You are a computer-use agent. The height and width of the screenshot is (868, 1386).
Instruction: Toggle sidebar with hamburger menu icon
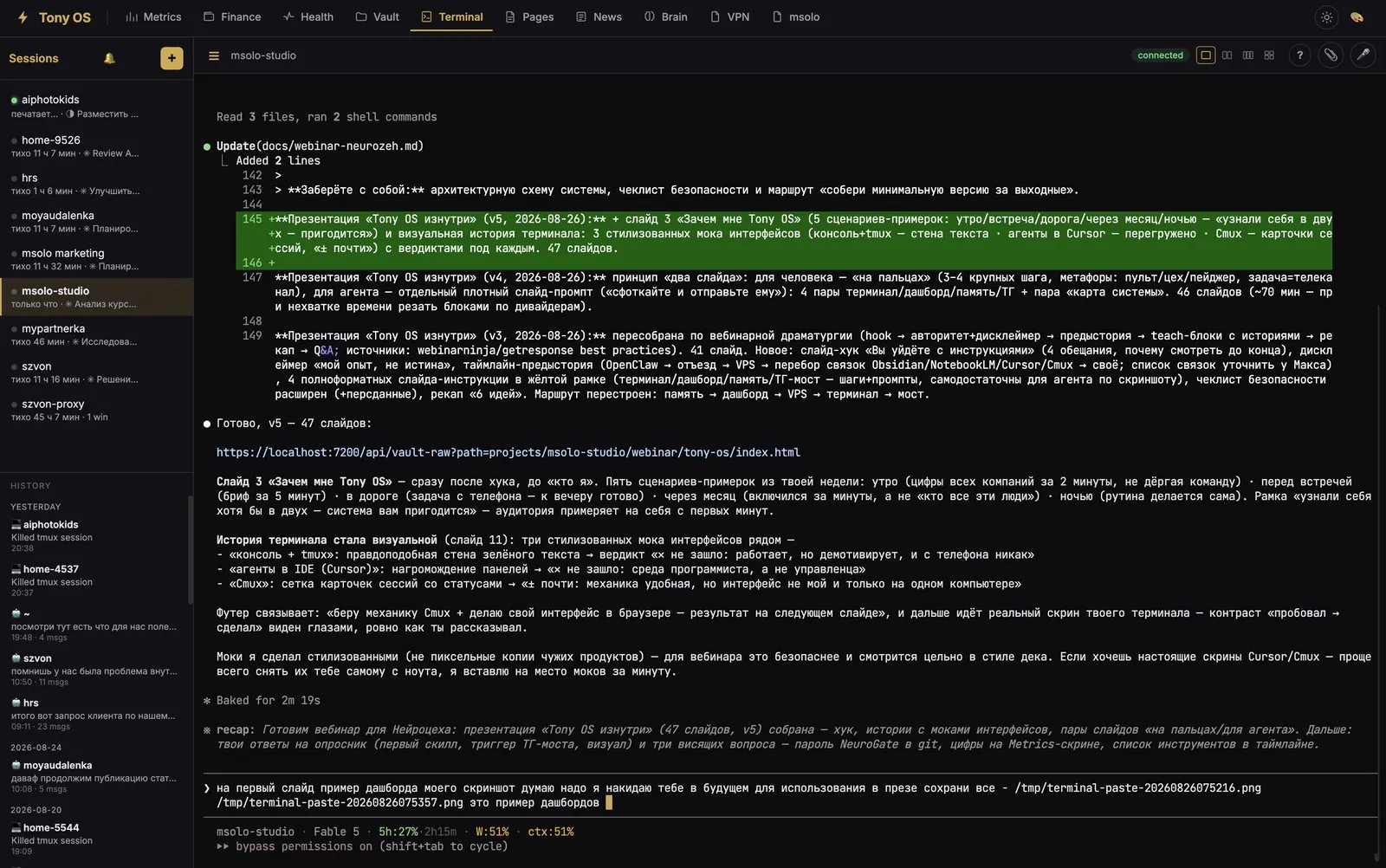(214, 55)
